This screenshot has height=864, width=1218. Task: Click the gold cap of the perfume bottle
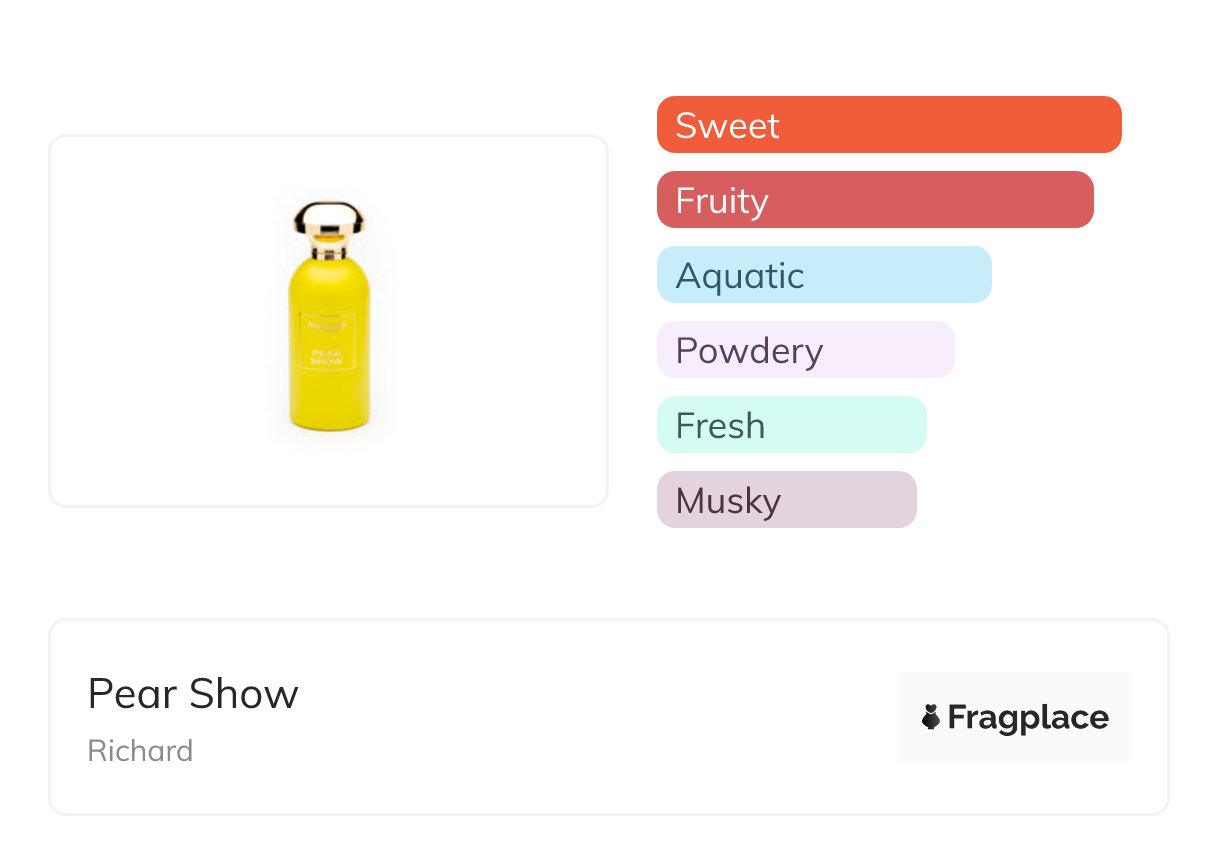point(328,220)
